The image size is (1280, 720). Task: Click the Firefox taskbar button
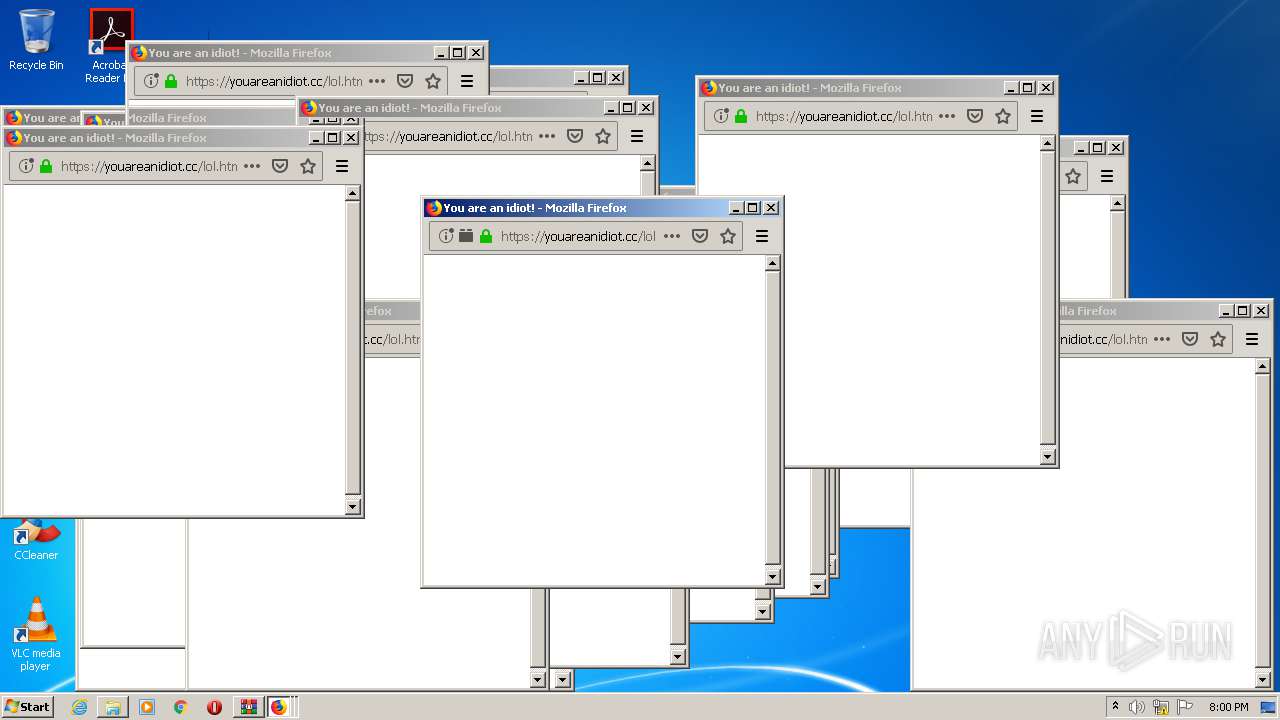click(280, 707)
